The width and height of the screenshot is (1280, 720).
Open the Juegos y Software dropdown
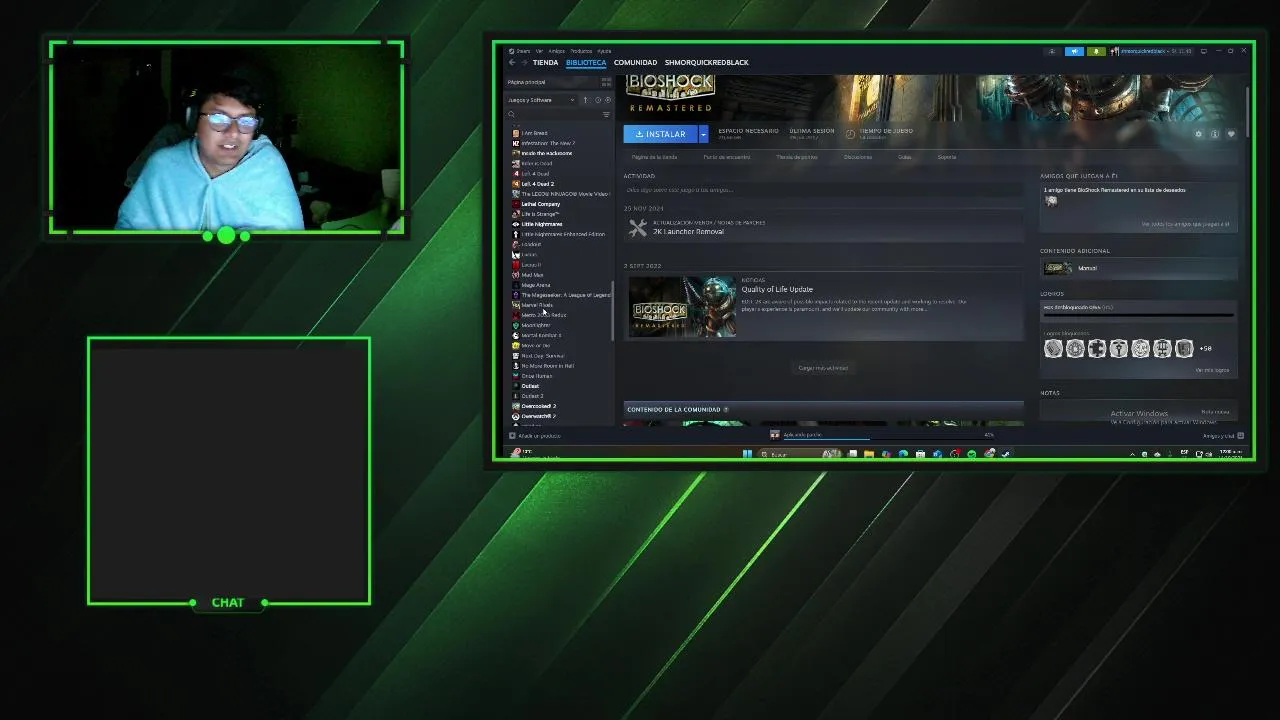541,100
